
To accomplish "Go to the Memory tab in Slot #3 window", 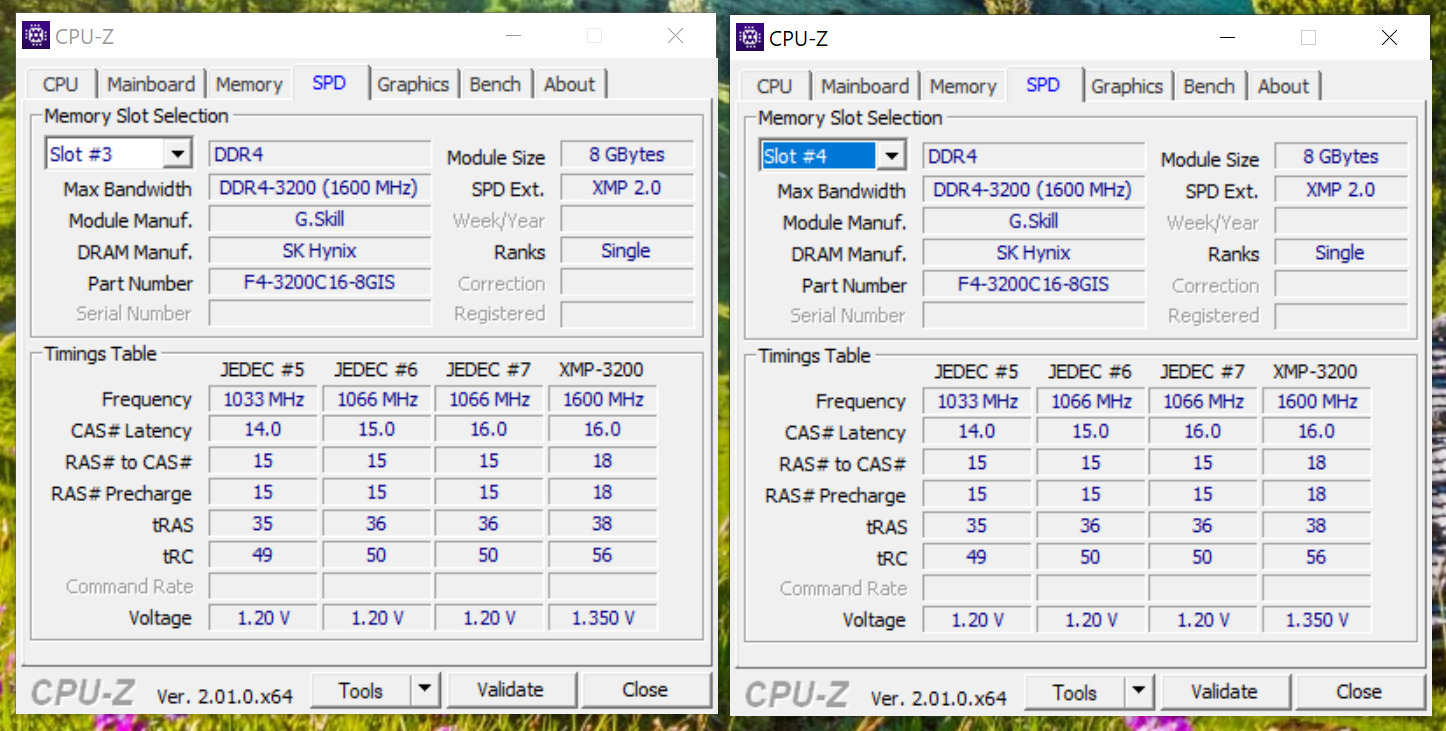I will pos(249,85).
